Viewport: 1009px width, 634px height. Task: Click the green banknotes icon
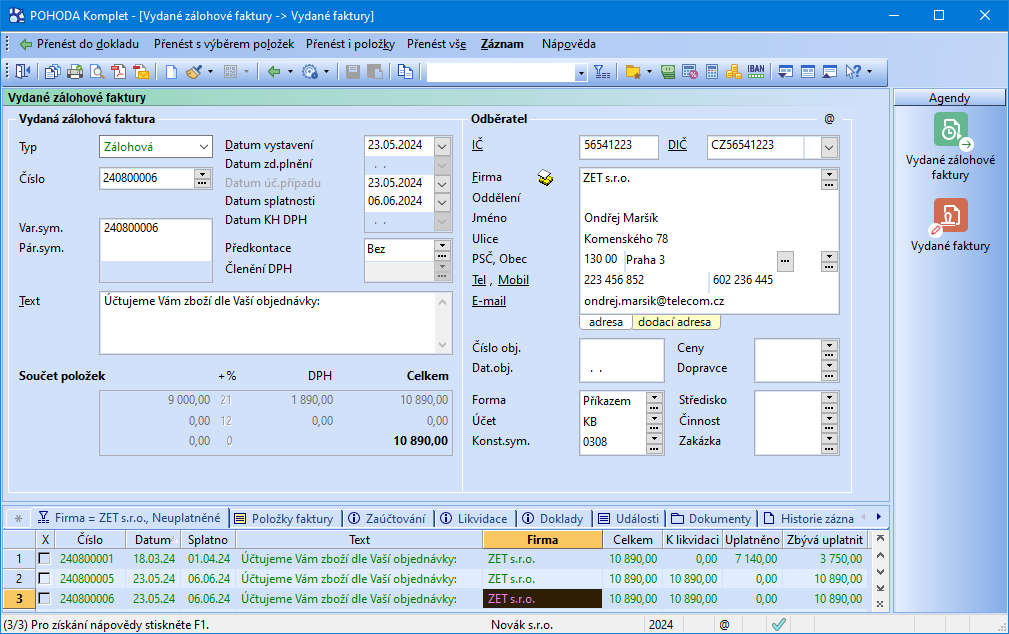tap(668, 71)
